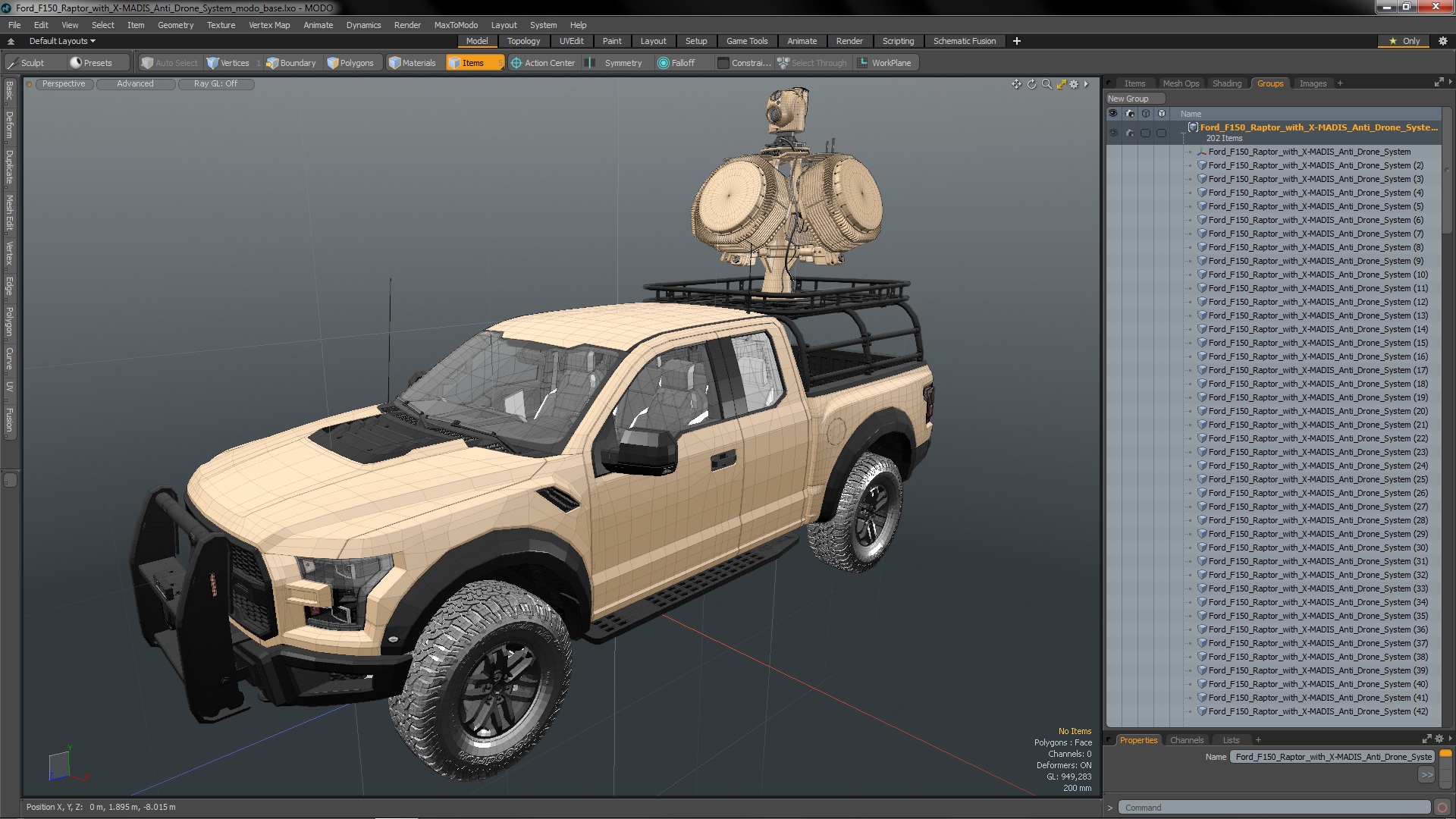Click the viewport zoom magnifier icon
The image size is (1456, 819).
pyautogui.click(x=1046, y=84)
